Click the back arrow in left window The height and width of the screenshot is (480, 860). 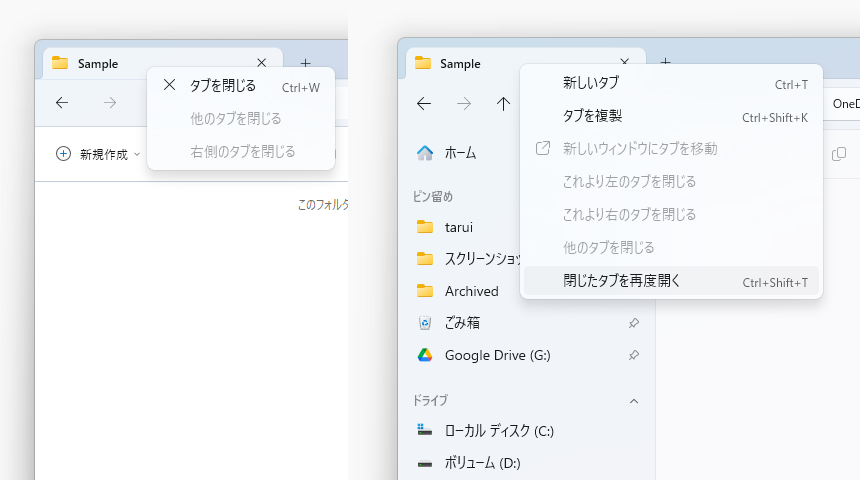[x=62, y=103]
